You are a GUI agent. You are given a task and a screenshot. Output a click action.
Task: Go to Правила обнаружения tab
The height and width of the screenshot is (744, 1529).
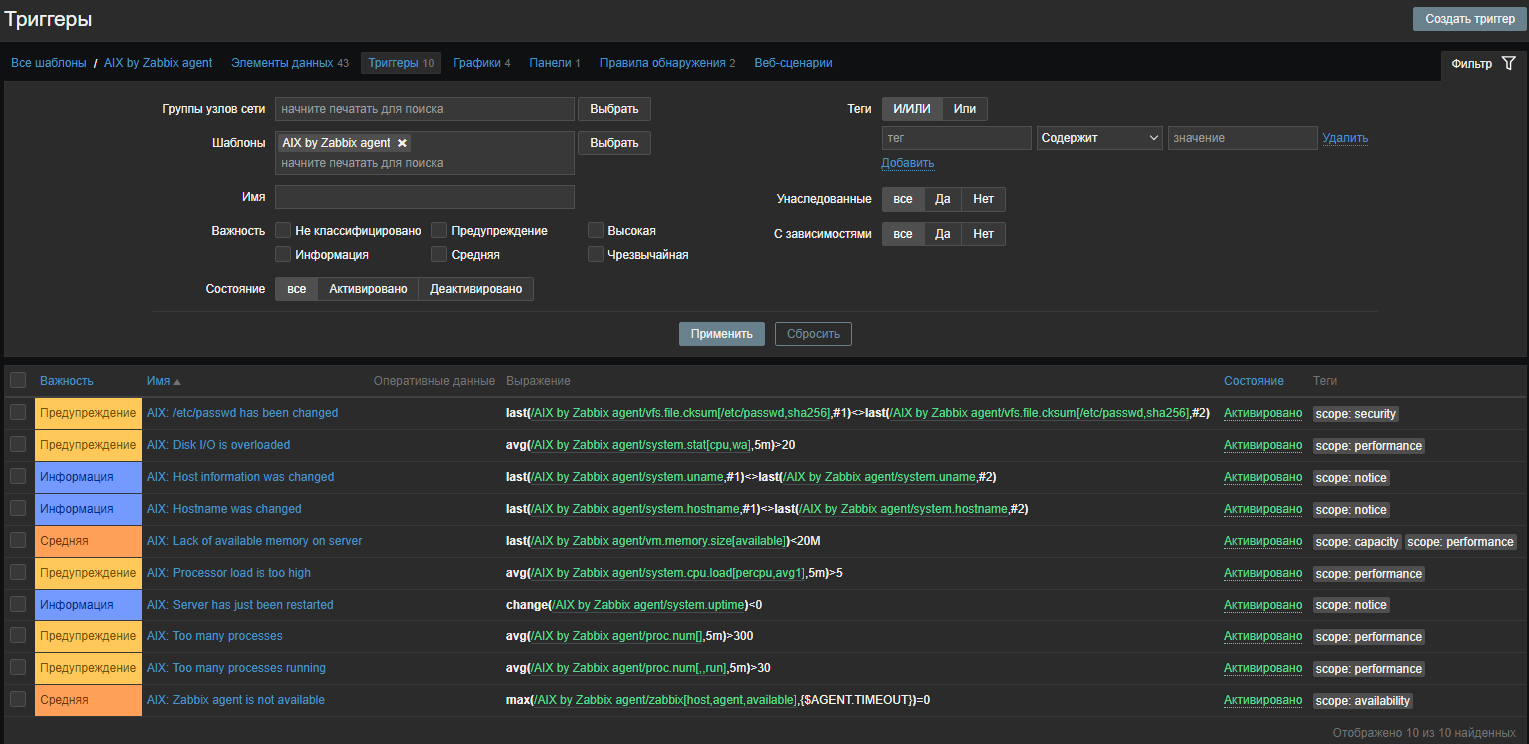tap(662, 63)
